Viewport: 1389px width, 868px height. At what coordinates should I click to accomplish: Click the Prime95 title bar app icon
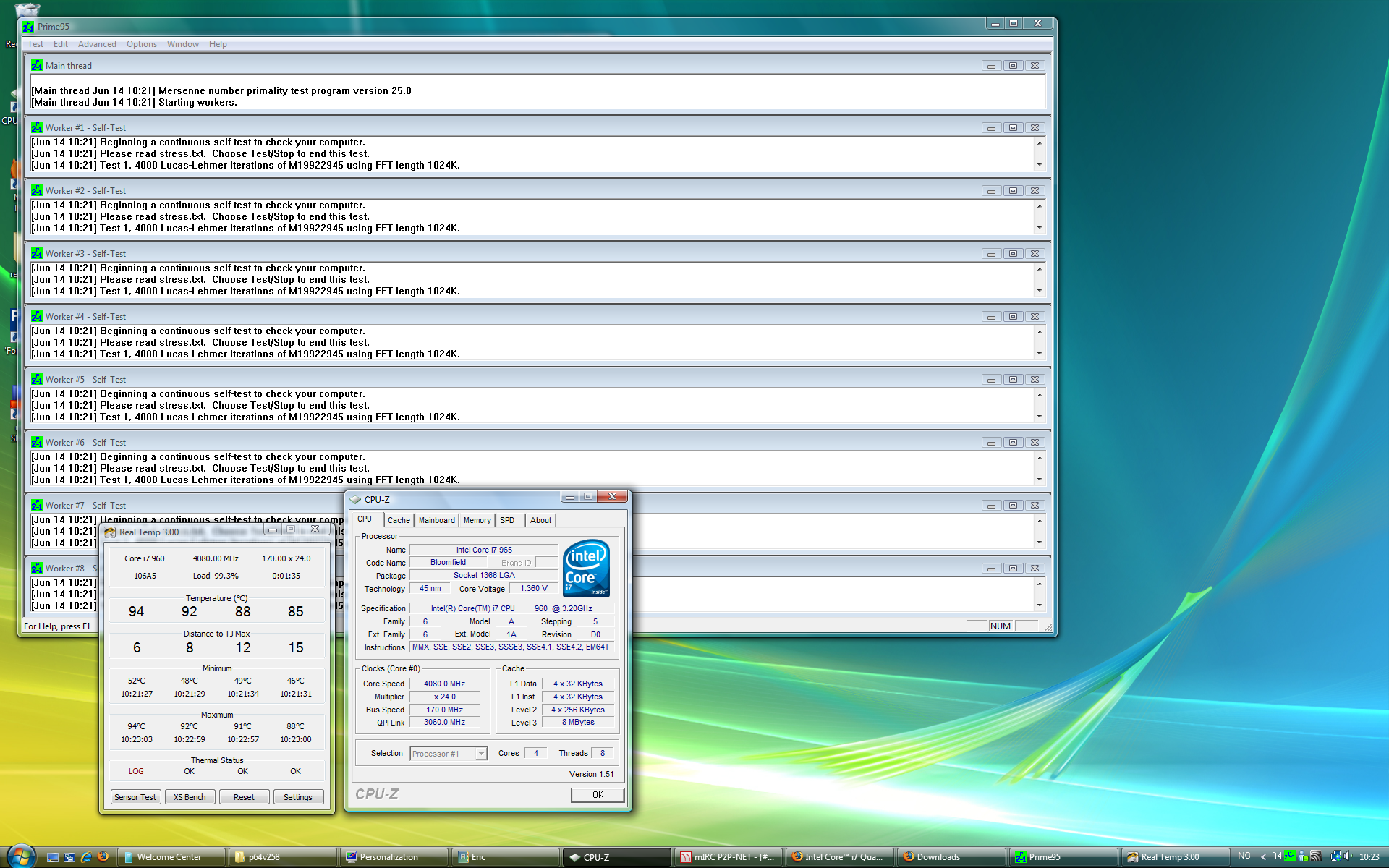coord(28,27)
